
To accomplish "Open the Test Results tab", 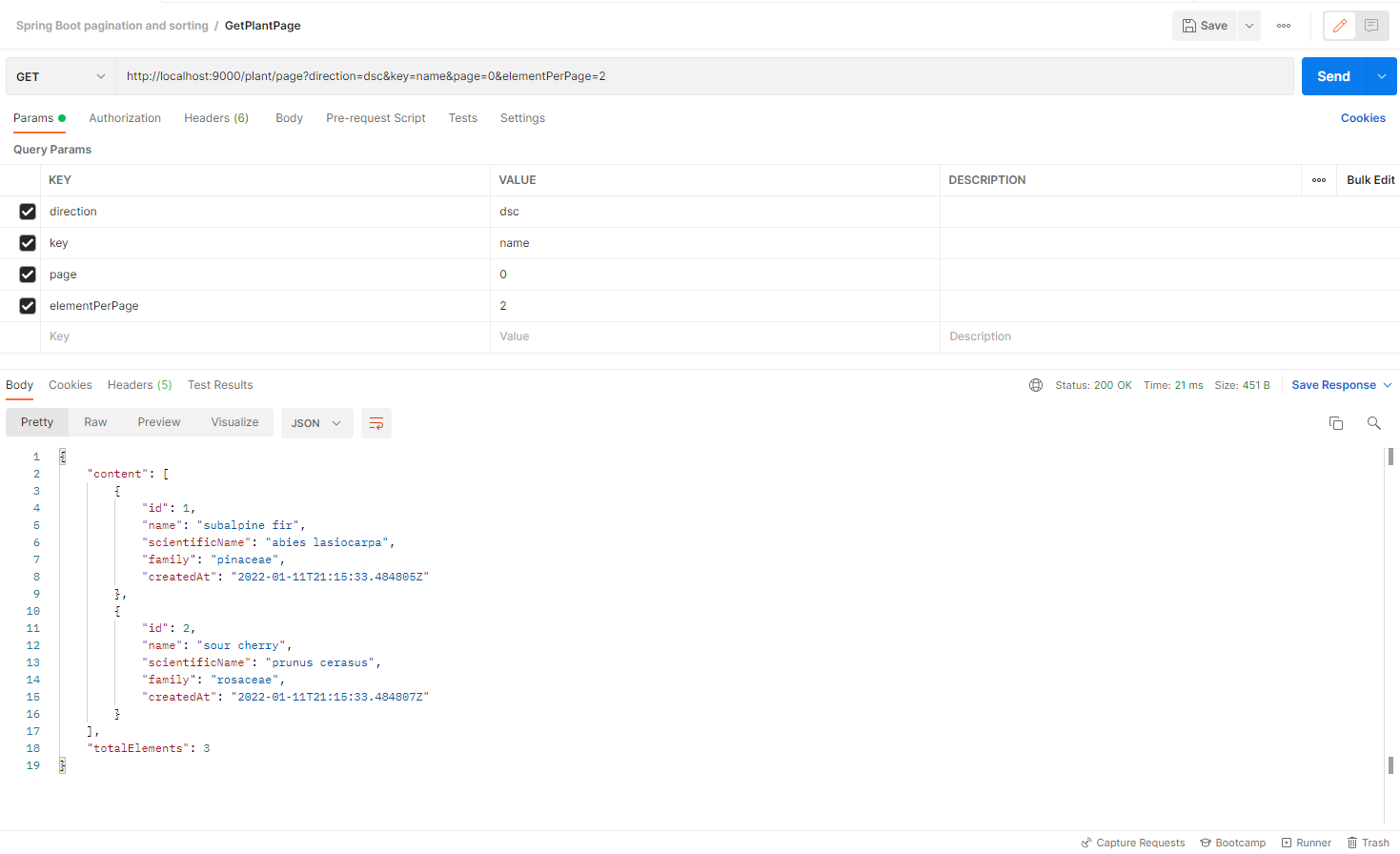I will click(x=220, y=385).
